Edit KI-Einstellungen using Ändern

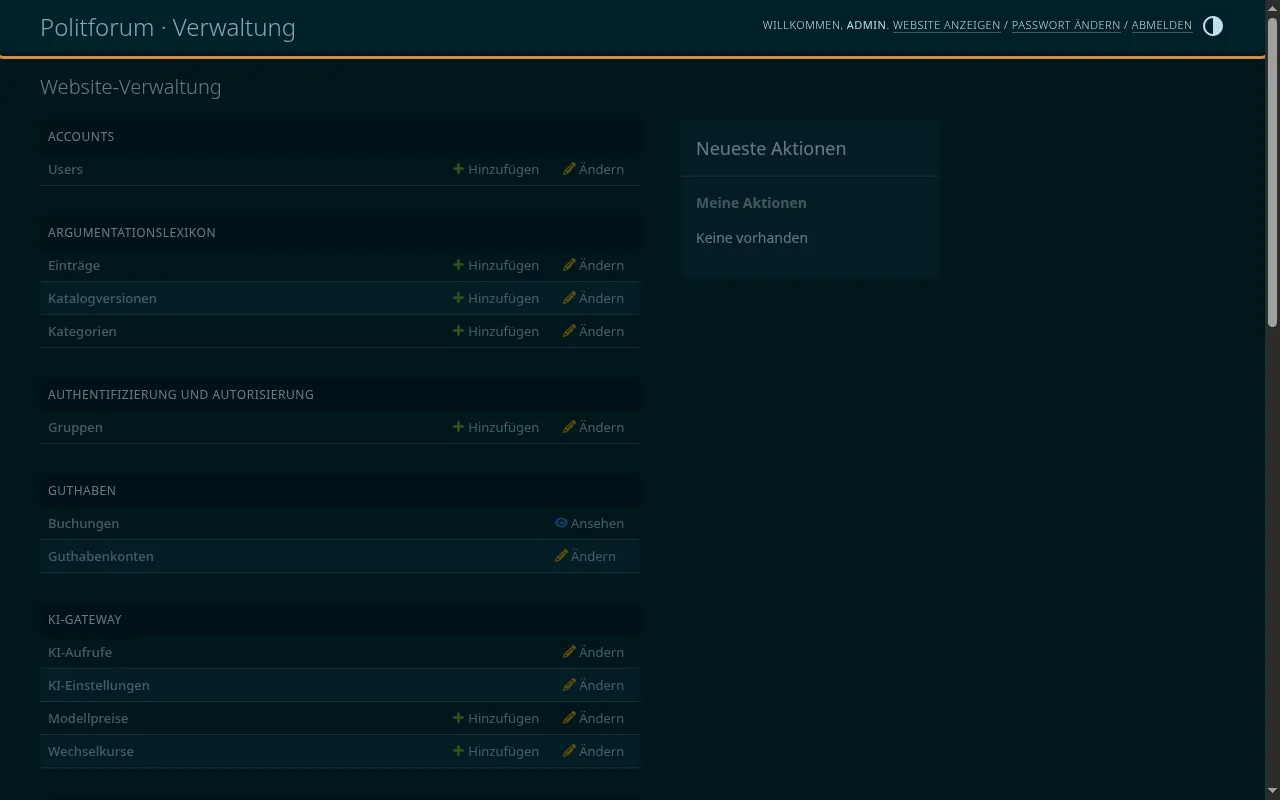click(x=593, y=685)
